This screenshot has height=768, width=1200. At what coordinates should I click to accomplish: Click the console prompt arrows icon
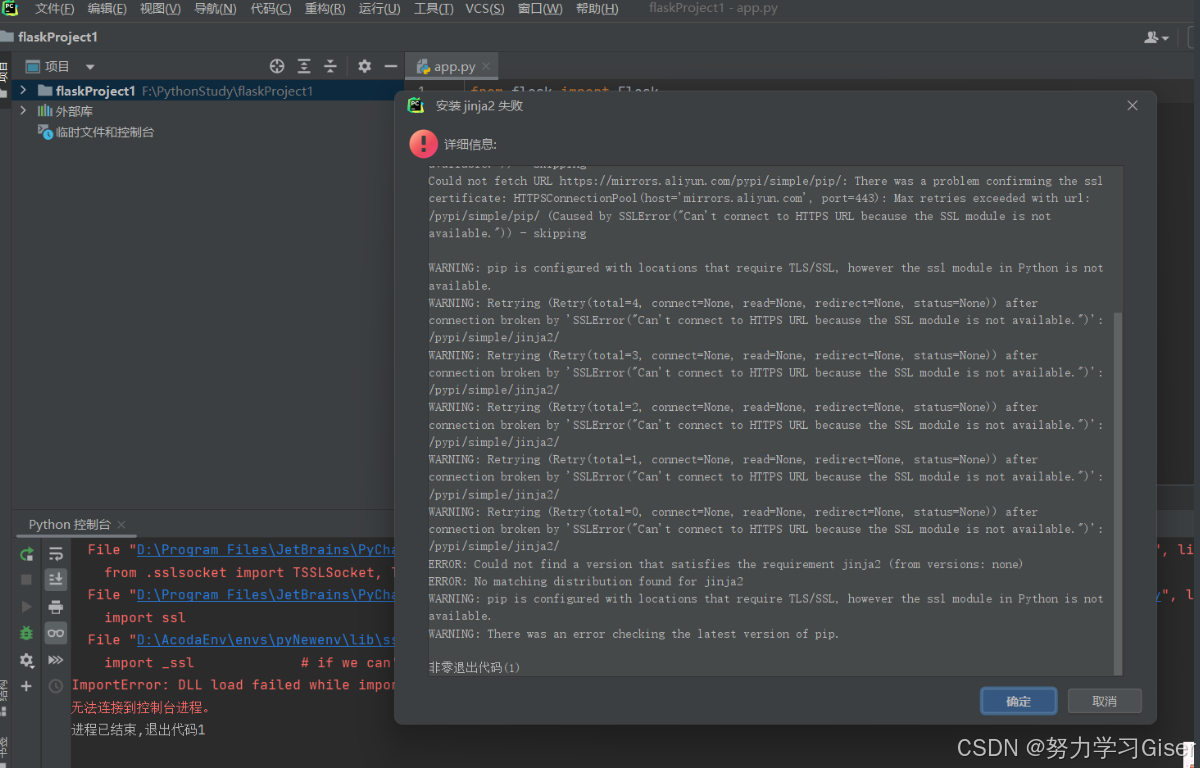click(56, 660)
